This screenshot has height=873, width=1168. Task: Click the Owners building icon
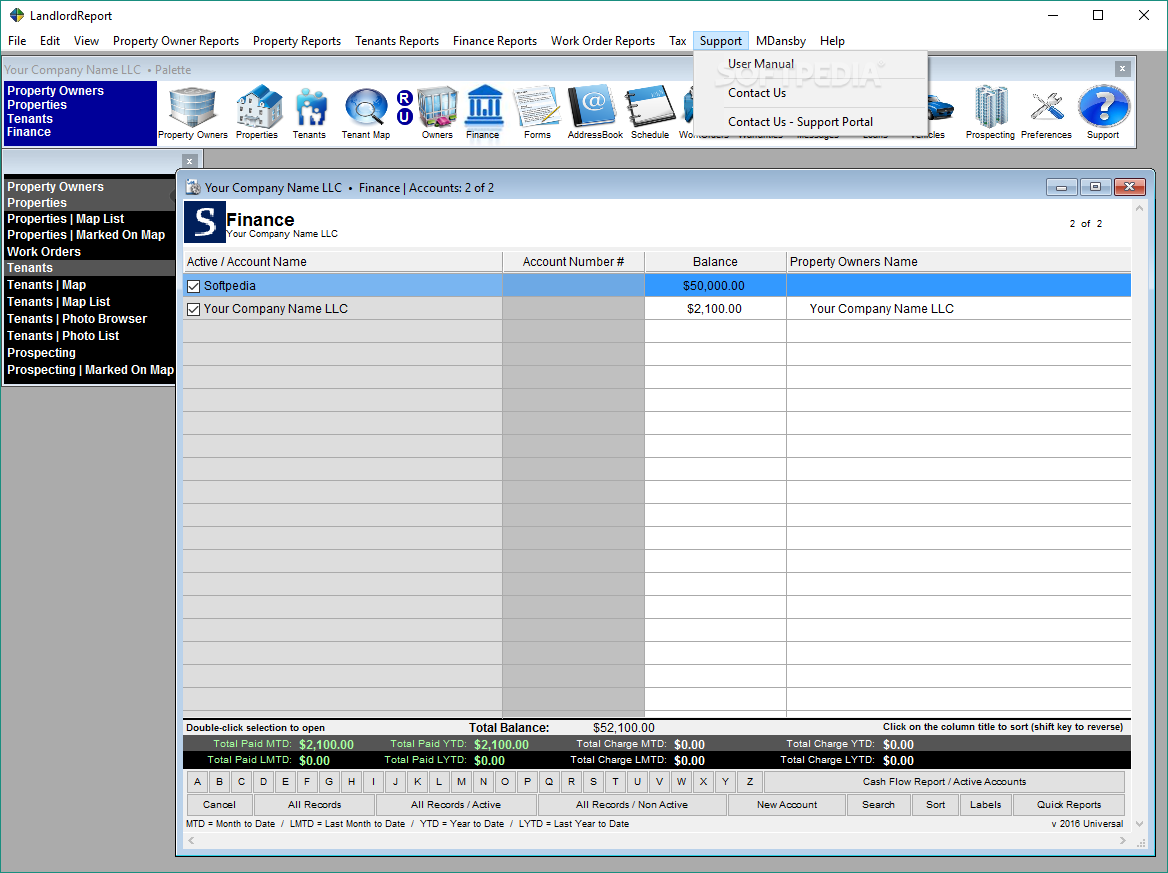coord(437,107)
